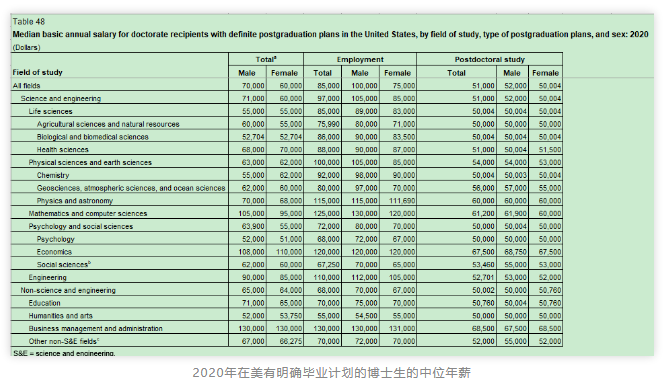Select the Engineering row label
The height and width of the screenshot is (387, 665).
tap(48, 277)
